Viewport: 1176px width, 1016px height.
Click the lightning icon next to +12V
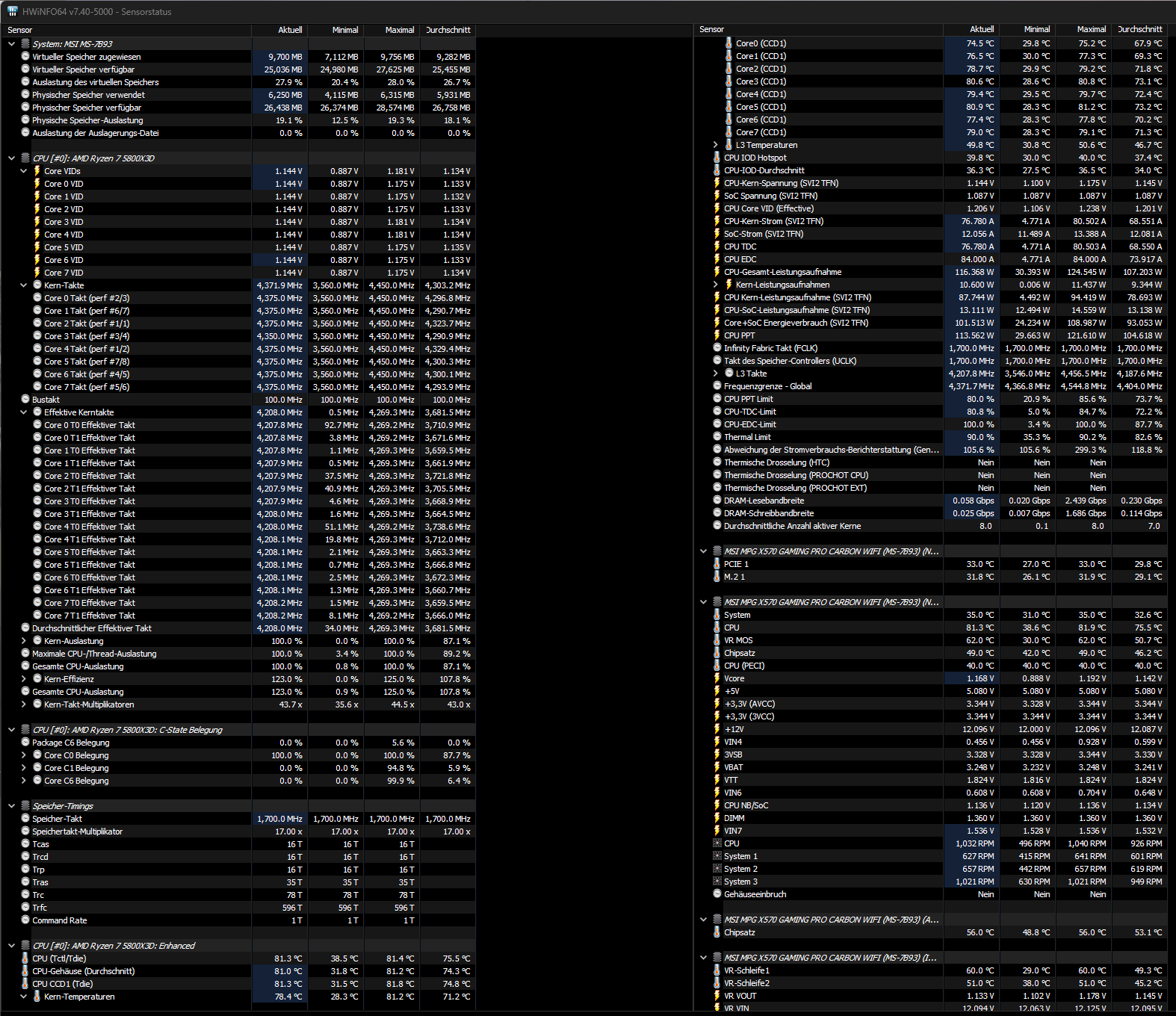click(x=717, y=729)
